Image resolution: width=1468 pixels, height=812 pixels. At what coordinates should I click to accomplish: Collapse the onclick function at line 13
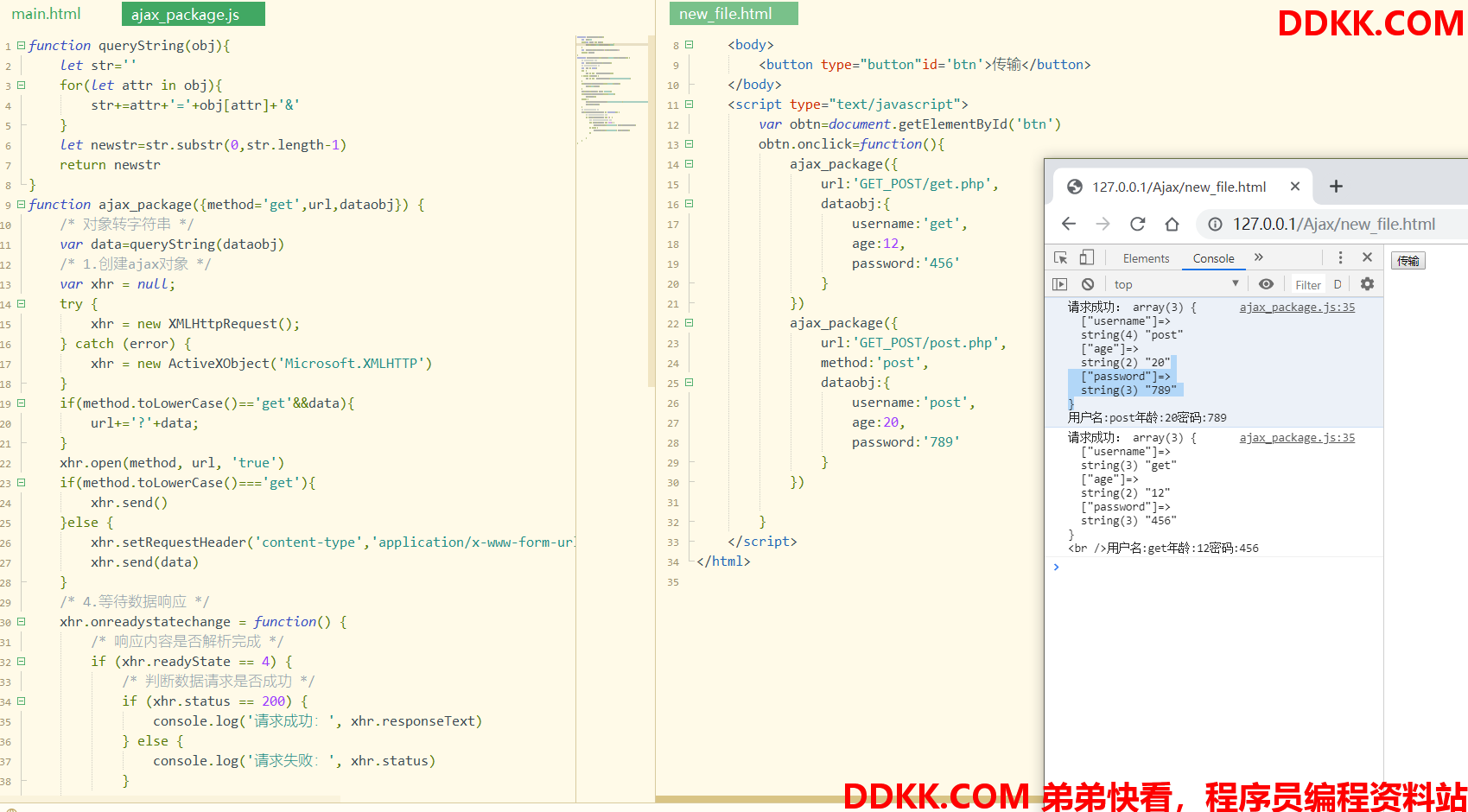(689, 143)
